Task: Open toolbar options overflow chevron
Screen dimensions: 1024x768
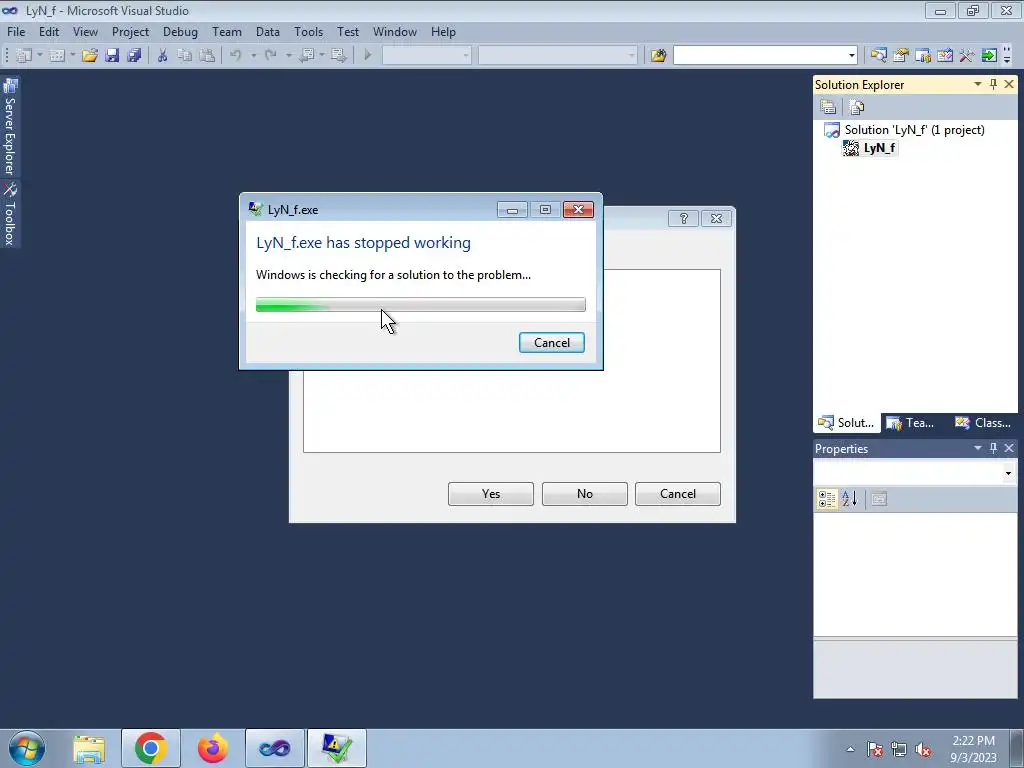Action: [1007, 56]
